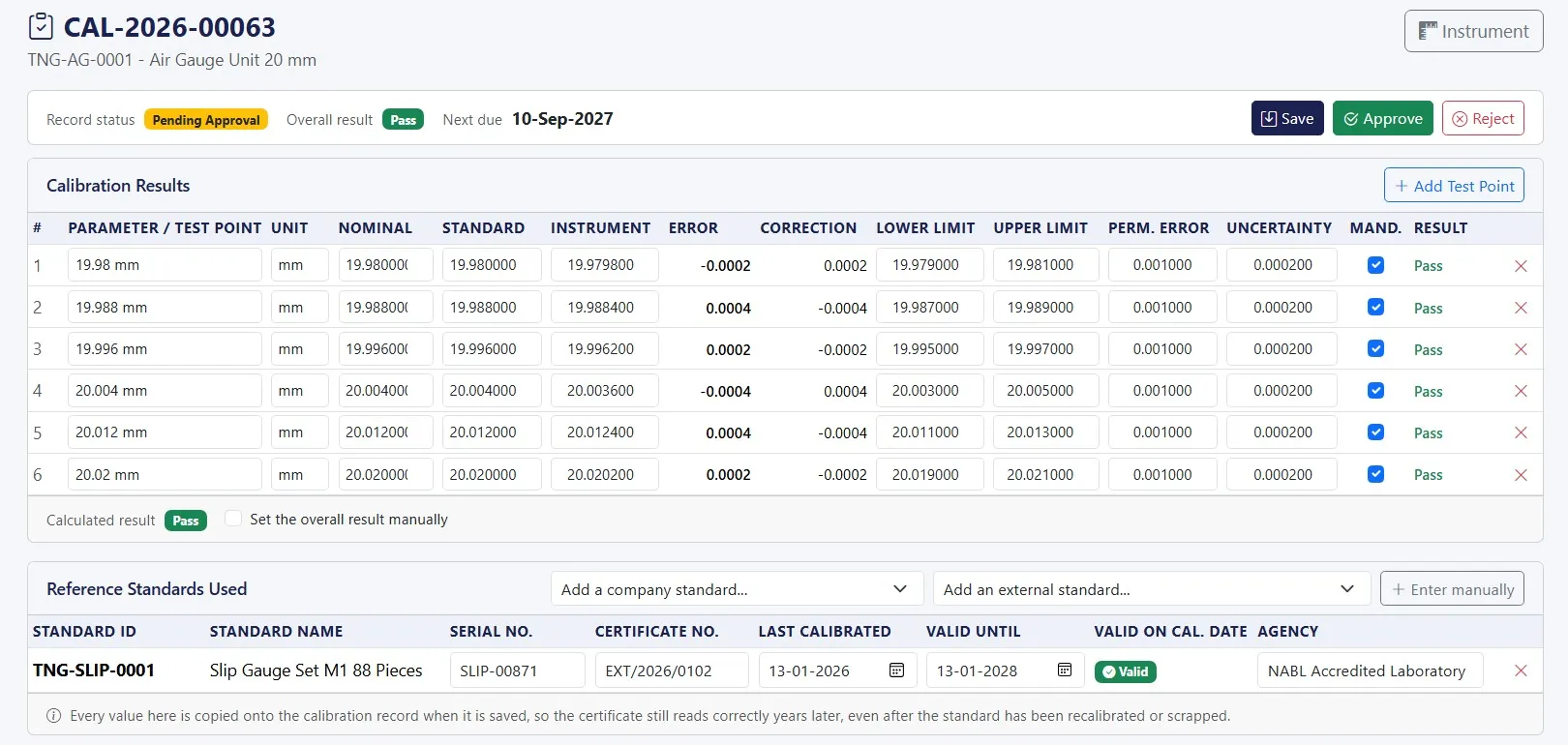
Task: Open the Instrument page button
Action: (1473, 31)
